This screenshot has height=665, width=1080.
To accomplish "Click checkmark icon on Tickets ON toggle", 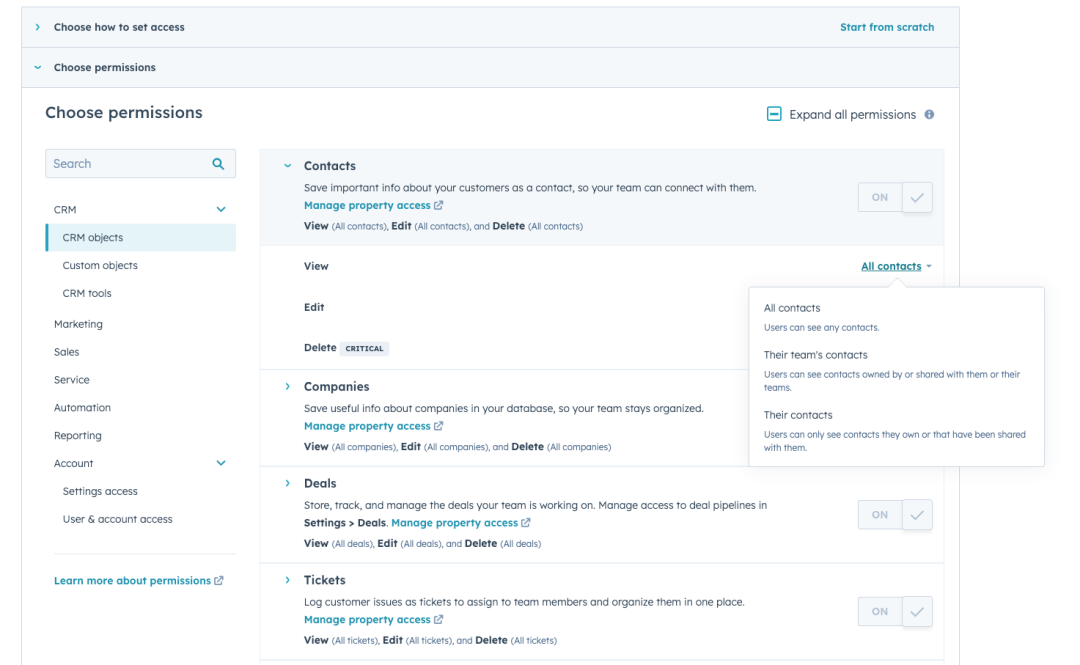I will 917,612.
